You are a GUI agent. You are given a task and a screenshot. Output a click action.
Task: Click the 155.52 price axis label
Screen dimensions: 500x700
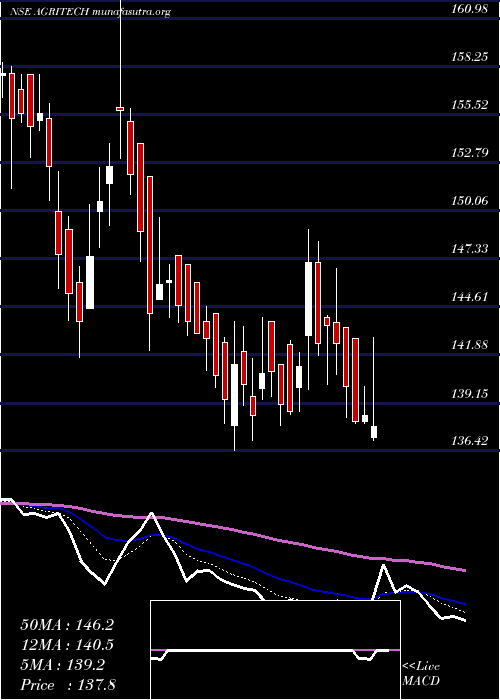coord(469,104)
